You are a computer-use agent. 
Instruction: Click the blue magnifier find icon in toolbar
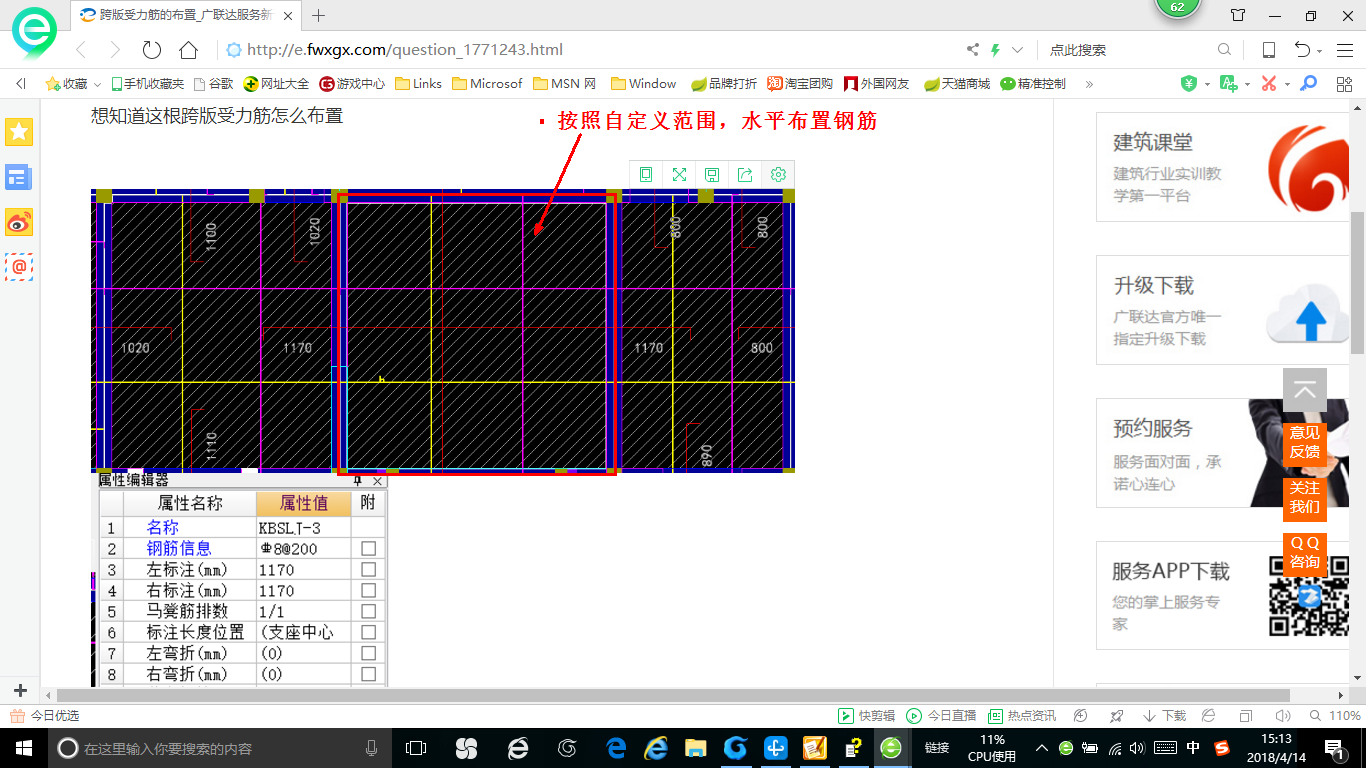[1308, 84]
